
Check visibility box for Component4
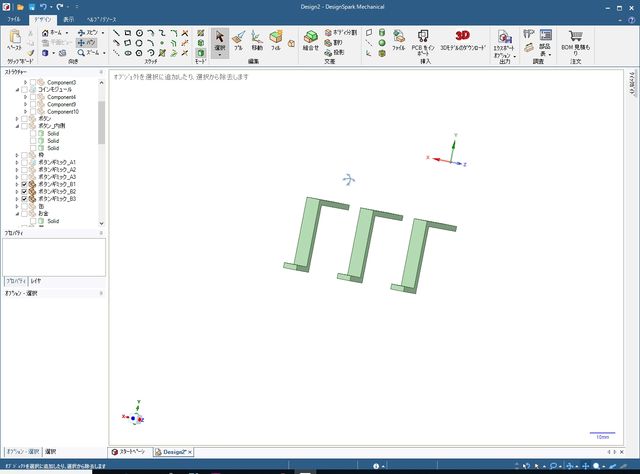33,97
